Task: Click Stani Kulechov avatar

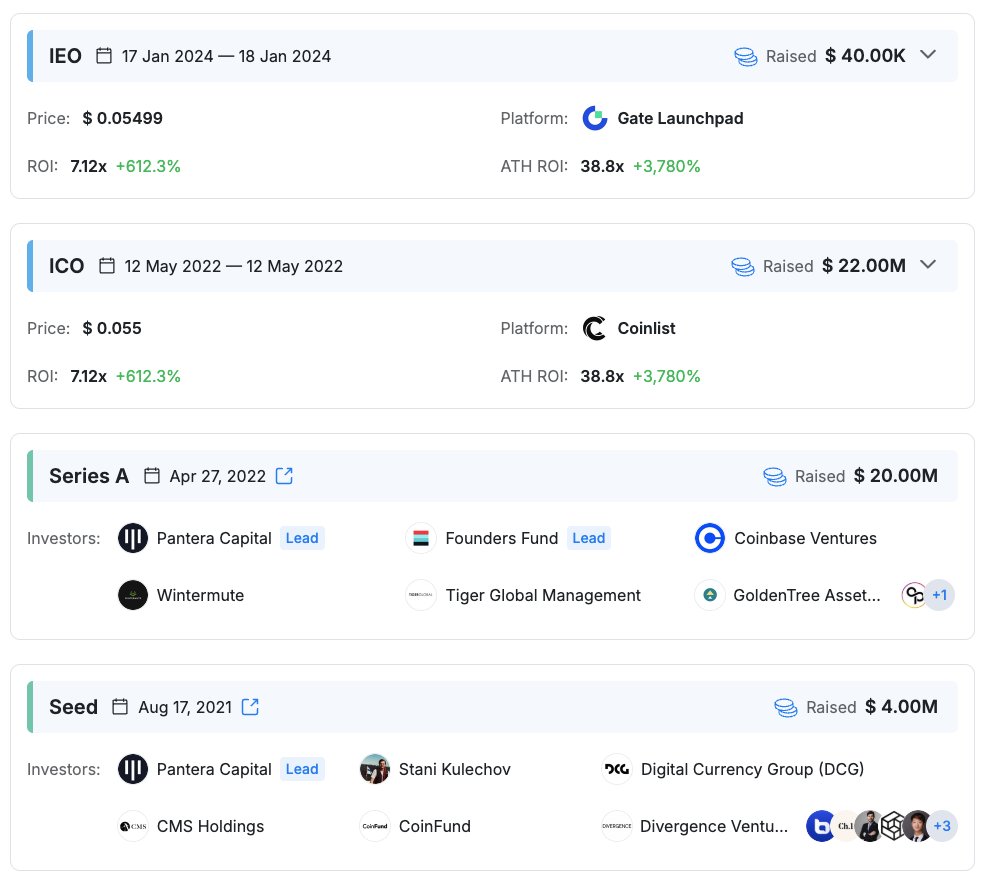Action: pos(375,769)
